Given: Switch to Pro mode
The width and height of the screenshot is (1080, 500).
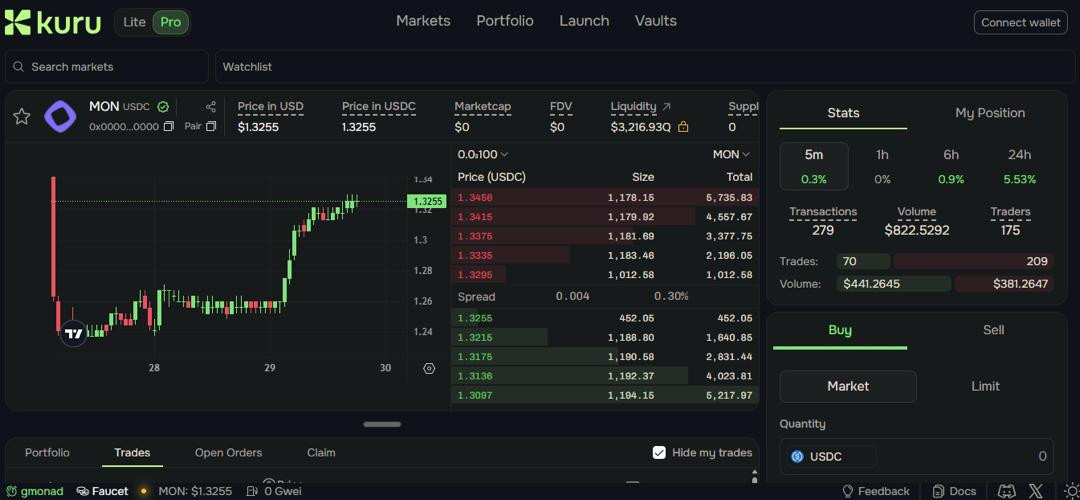Looking at the screenshot, I should click(x=171, y=22).
